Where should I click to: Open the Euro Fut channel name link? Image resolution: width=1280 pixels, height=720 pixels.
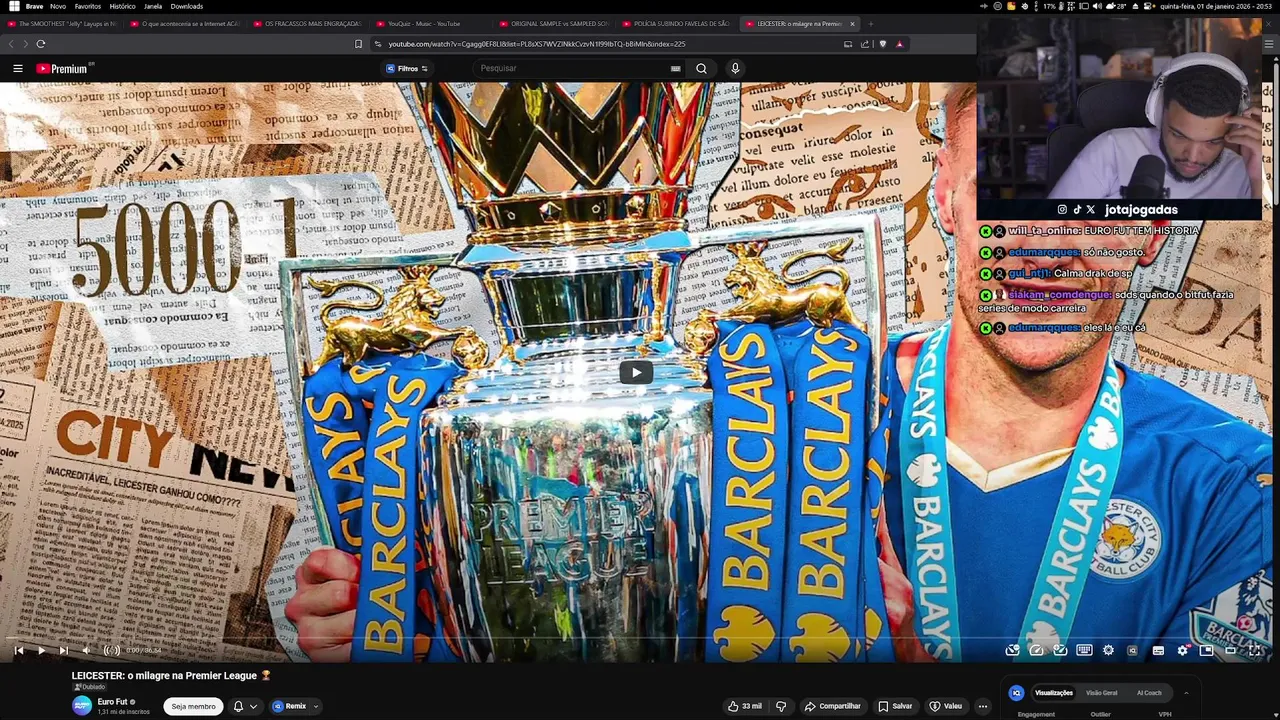click(x=112, y=702)
